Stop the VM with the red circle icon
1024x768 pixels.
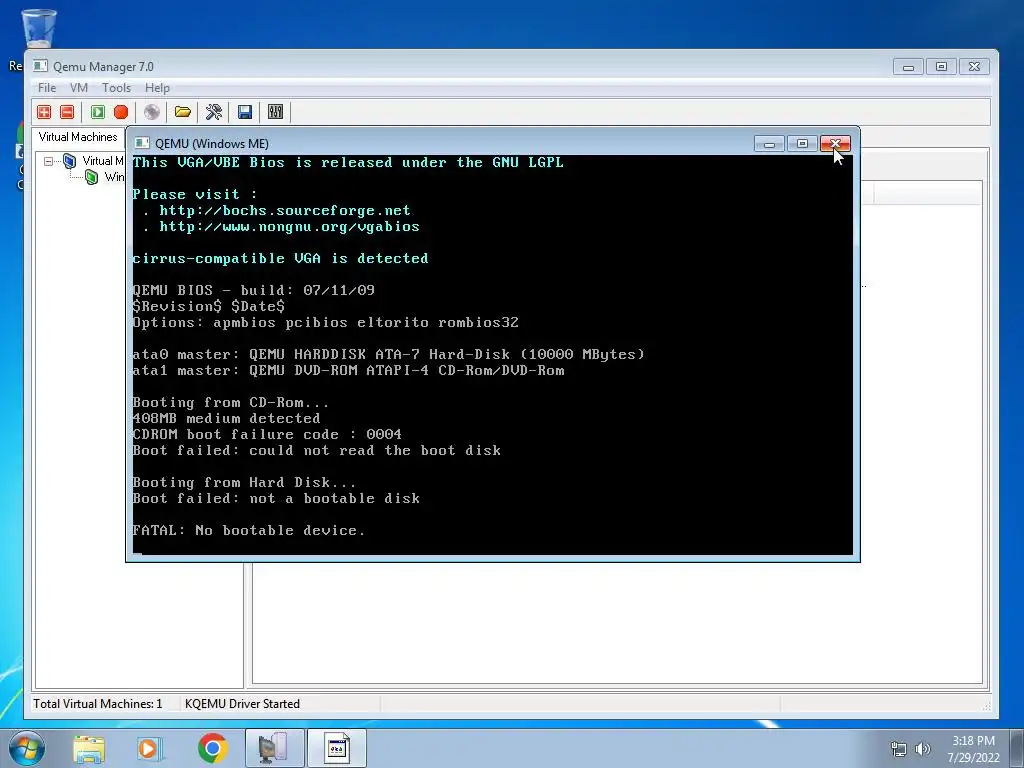[121, 112]
